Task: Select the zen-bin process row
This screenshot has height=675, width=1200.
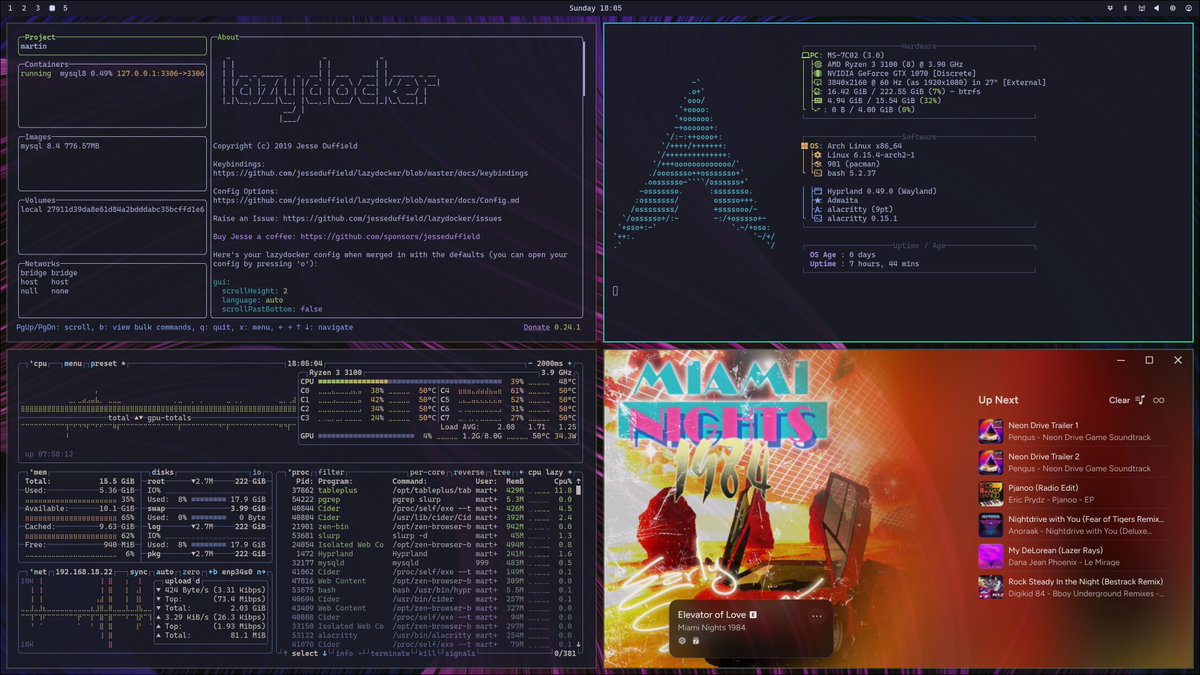Action: [x=431, y=527]
